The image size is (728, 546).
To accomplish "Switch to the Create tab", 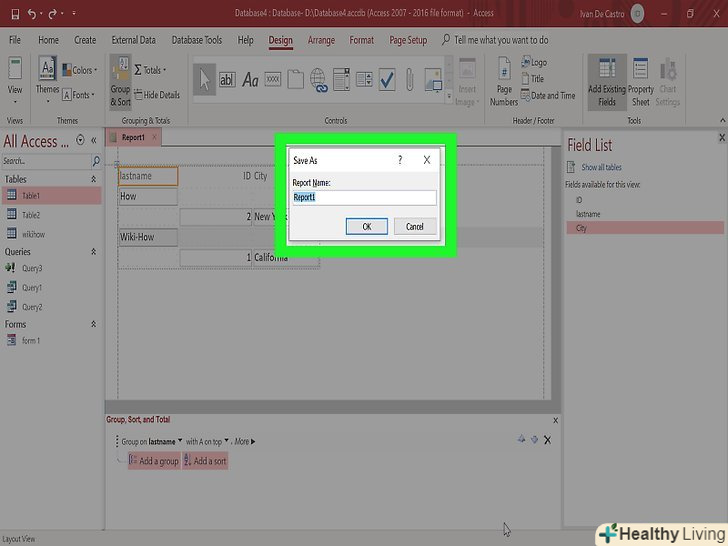I will [x=85, y=40].
